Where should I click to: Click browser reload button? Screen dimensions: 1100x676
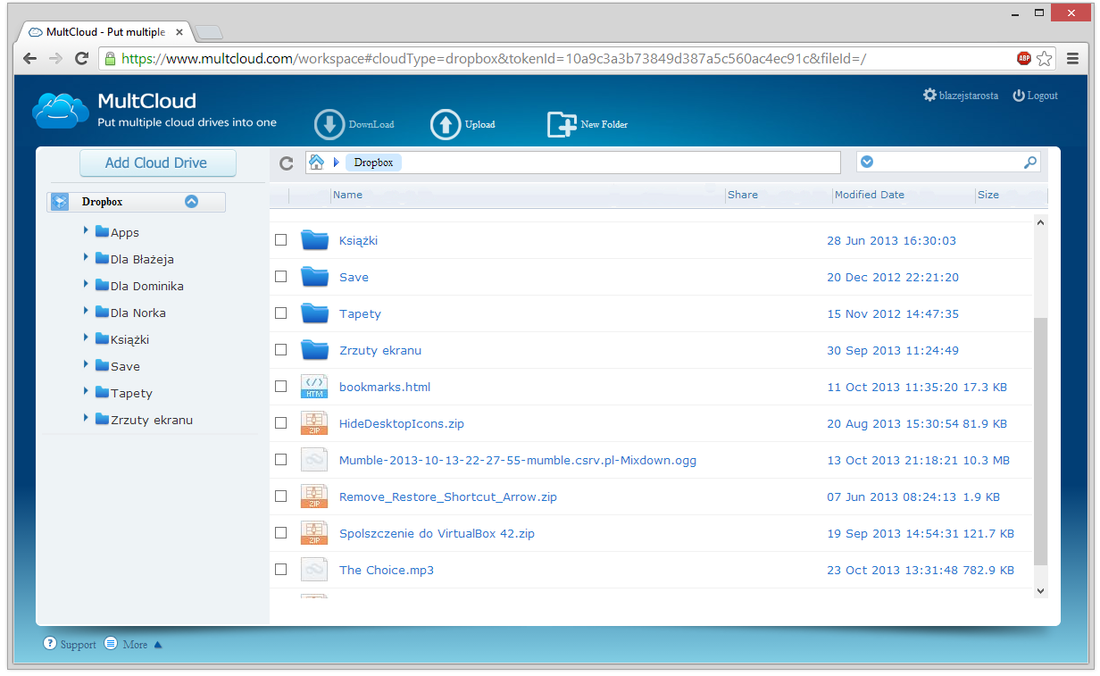point(81,58)
